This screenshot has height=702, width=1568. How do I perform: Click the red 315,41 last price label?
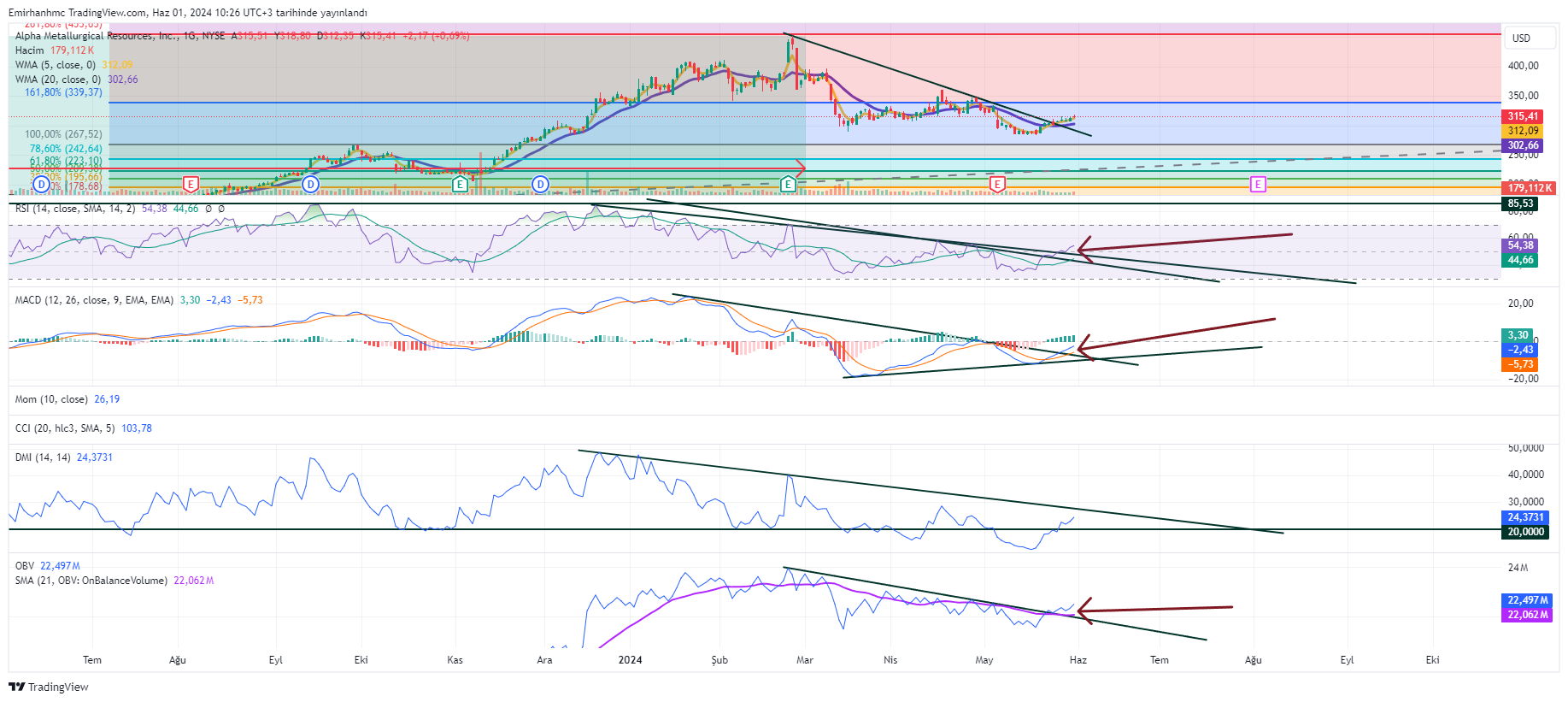point(1523,116)
